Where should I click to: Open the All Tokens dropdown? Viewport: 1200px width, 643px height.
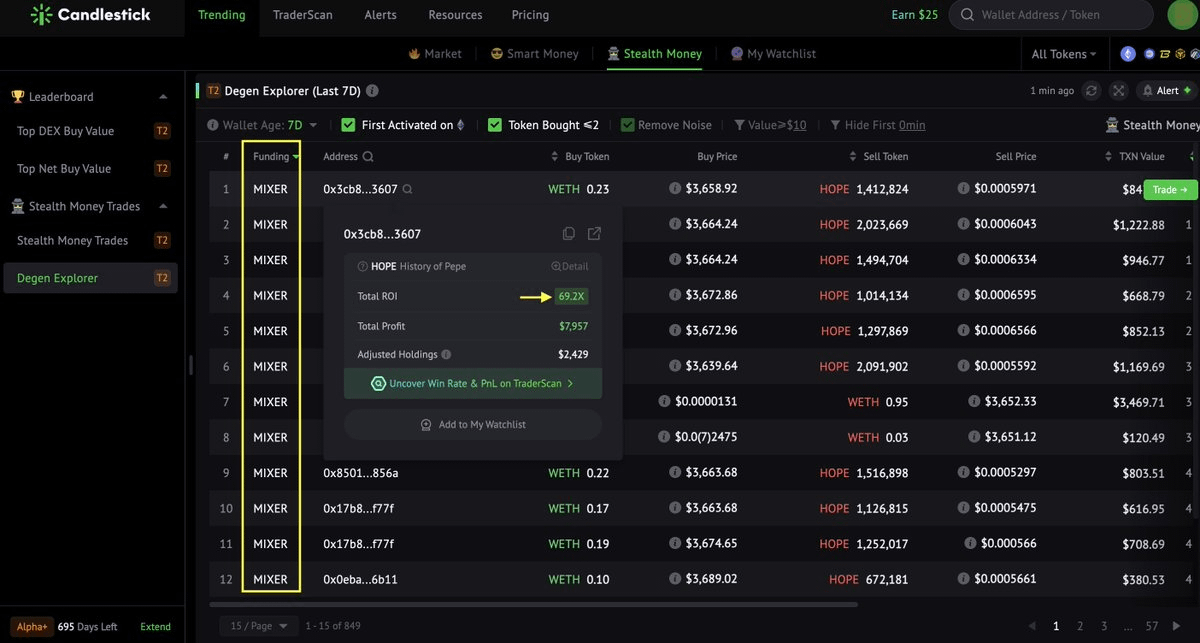click(x=1064, y=54)
